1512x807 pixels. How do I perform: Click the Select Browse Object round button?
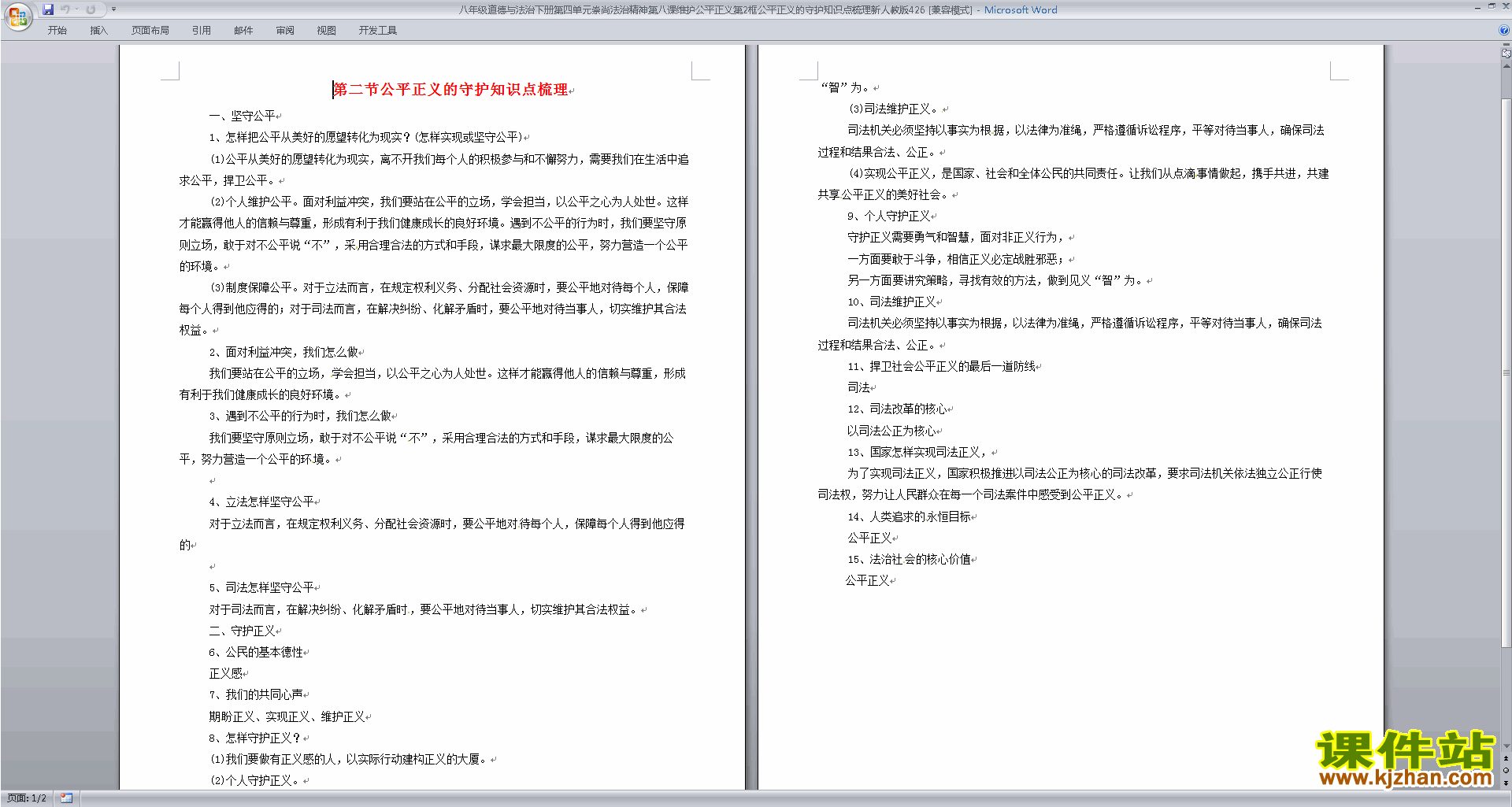[1506, 771]
